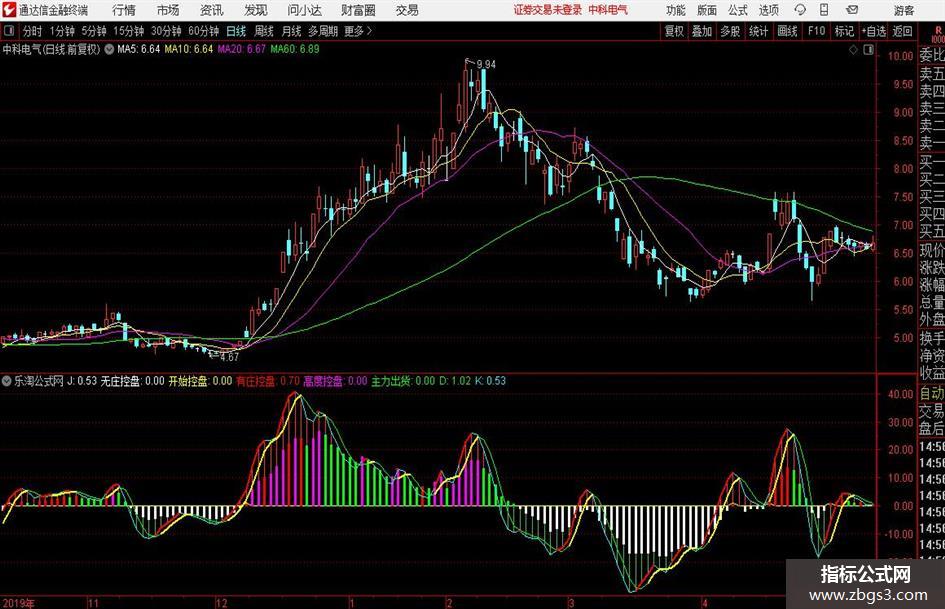Open circular dropdown next to 中科电气 title

click(x=109, y=49)
